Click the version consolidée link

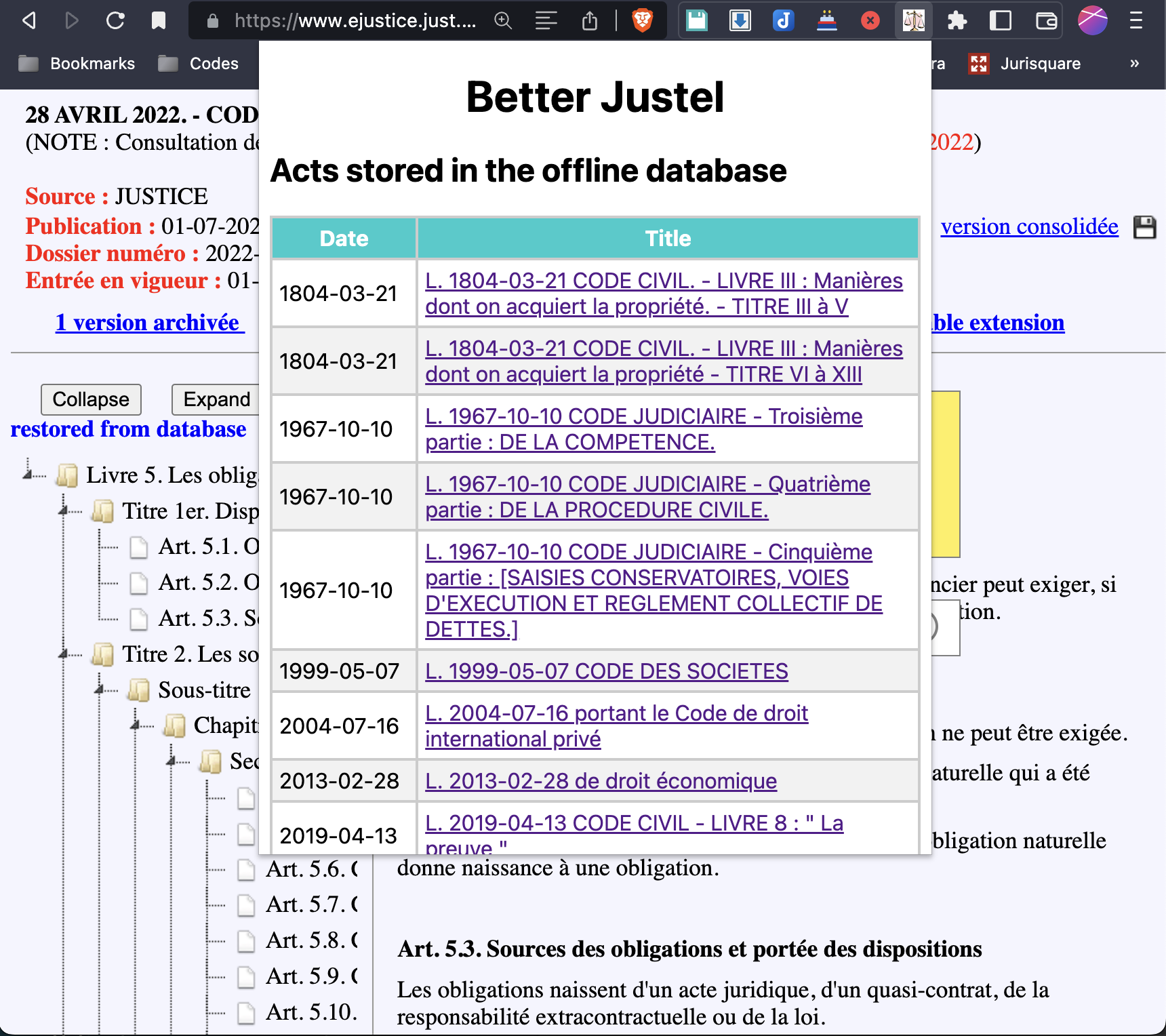(1029, 226)
